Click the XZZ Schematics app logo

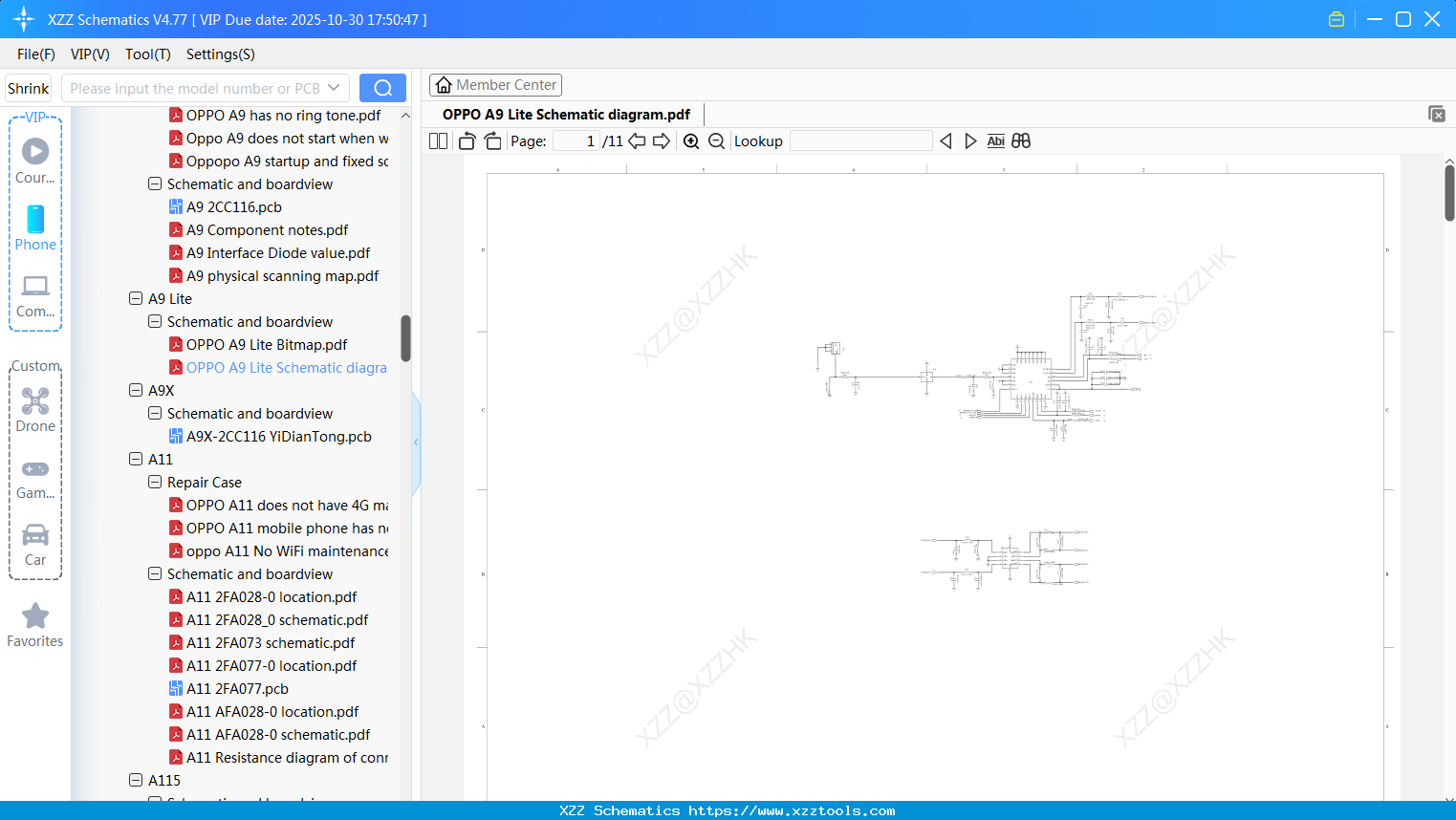click(x=24, y=19)
